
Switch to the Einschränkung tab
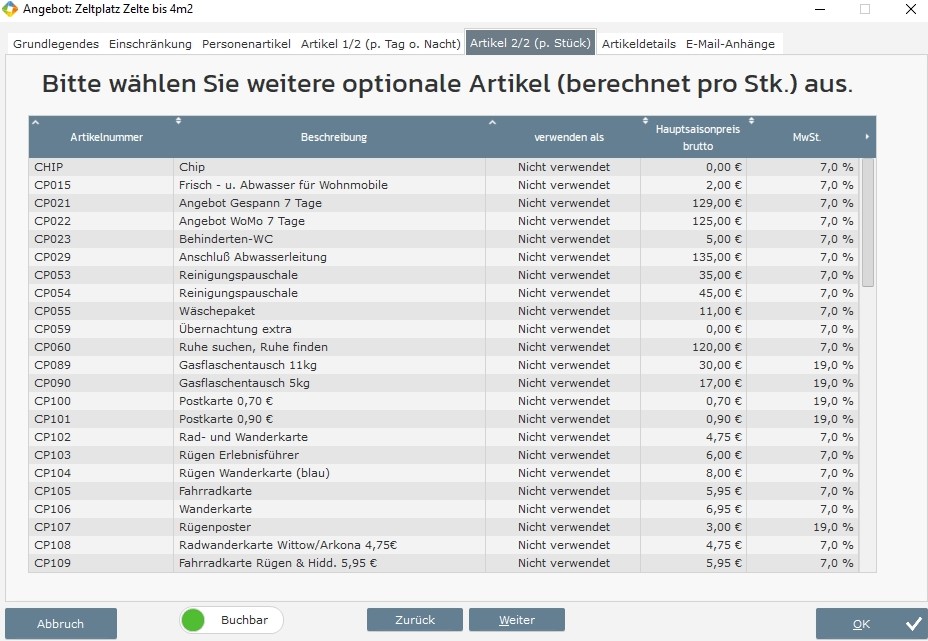(150, 44)
